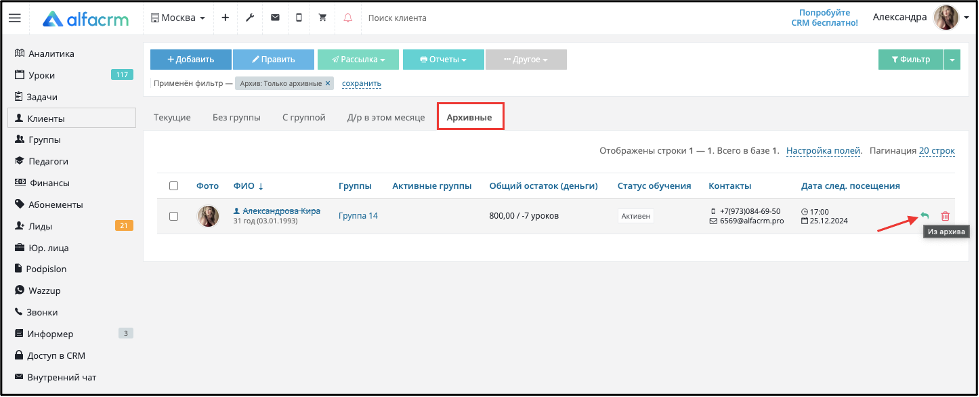Open the Рассылка dropdown
The height and width of the screenshot is (397, 979).
point(358,59)
